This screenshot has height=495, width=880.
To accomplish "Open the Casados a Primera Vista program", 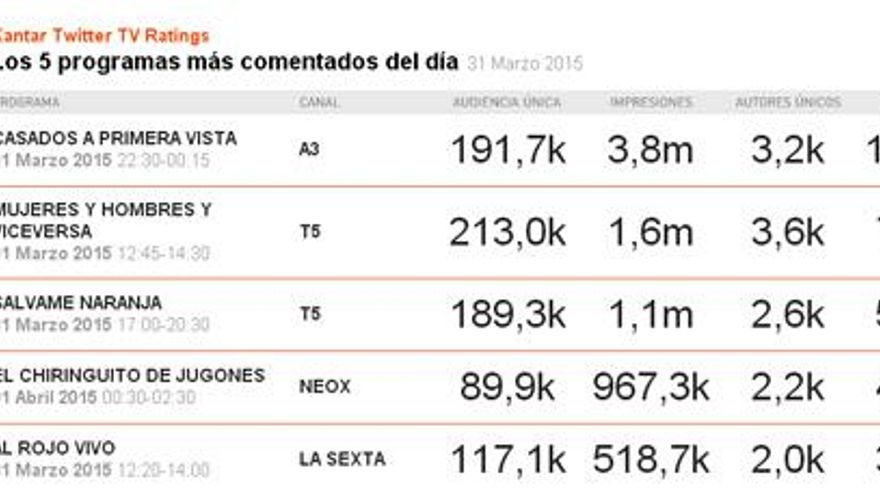I will [118, 138].
